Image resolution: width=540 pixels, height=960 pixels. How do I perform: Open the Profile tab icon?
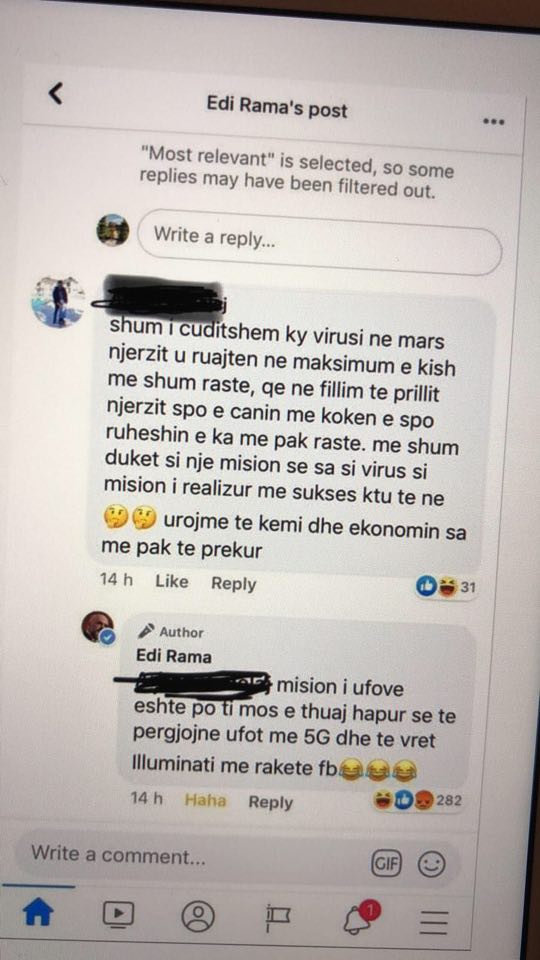pos(198,917)
